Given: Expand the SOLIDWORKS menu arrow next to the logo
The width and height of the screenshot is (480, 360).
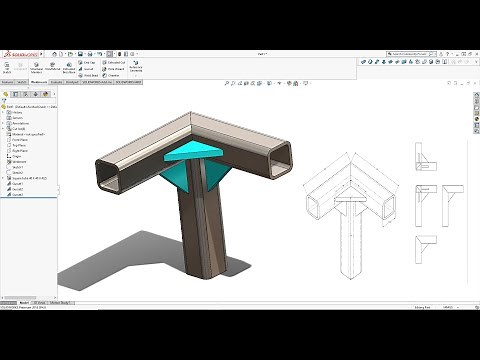Looking at the screenshot, I should [41, 54].
